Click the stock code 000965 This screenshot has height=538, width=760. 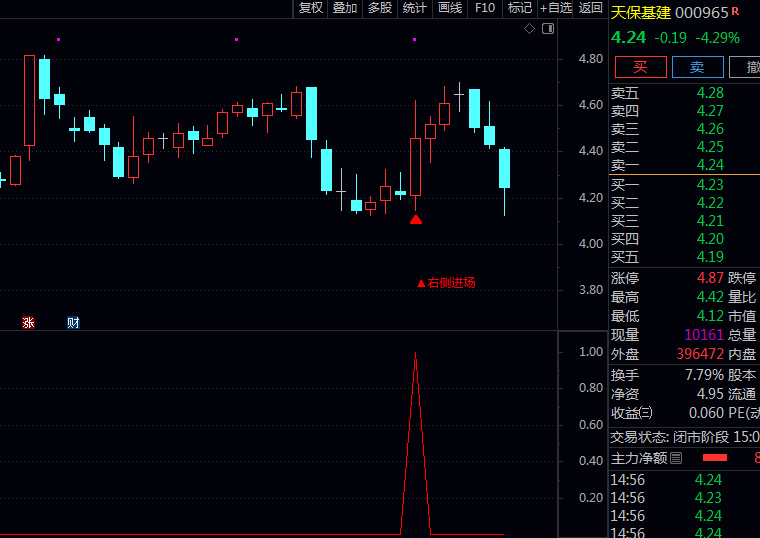[702, 13]
